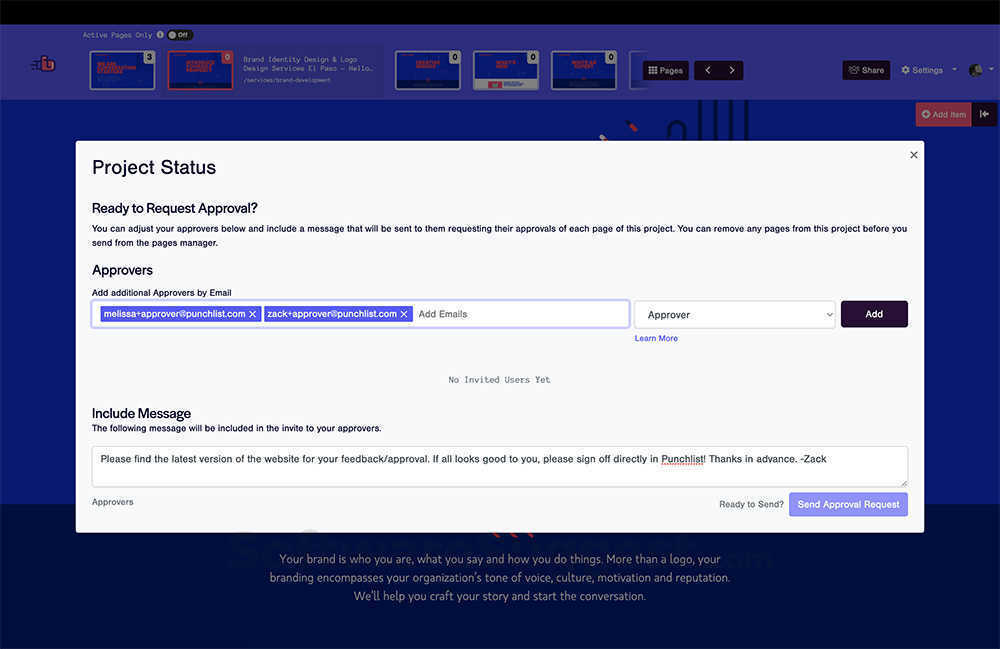
Task: Click the Share icon button
Action: [x=854, y=70]
